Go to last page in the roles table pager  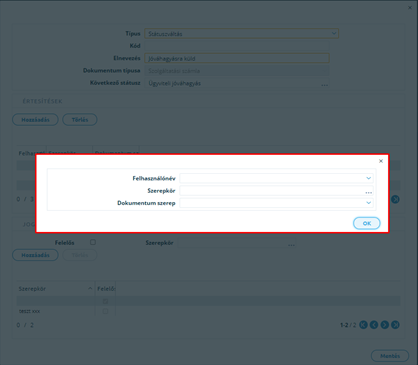(395, 325)
